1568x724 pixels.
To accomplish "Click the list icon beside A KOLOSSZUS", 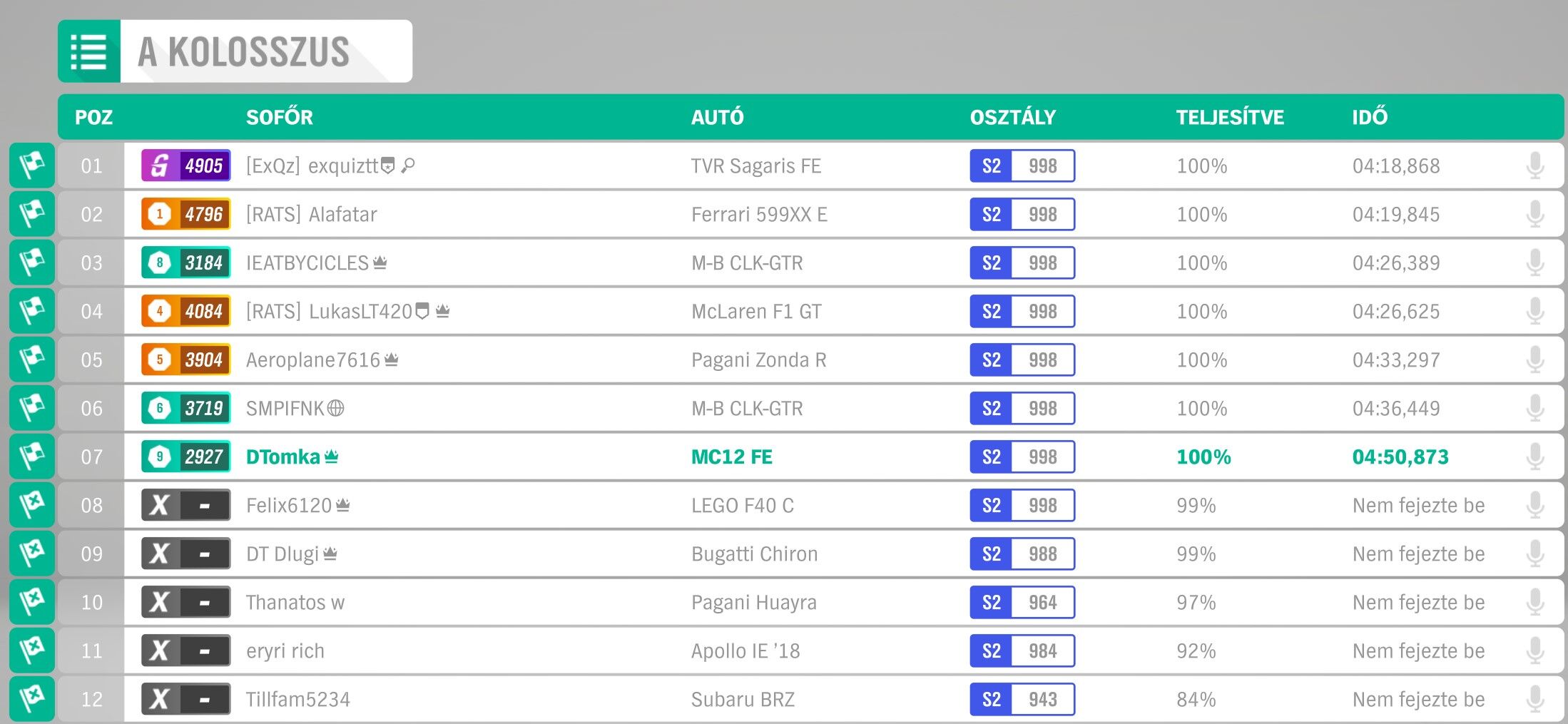I will pyautogui.click(x=89, y=51).
